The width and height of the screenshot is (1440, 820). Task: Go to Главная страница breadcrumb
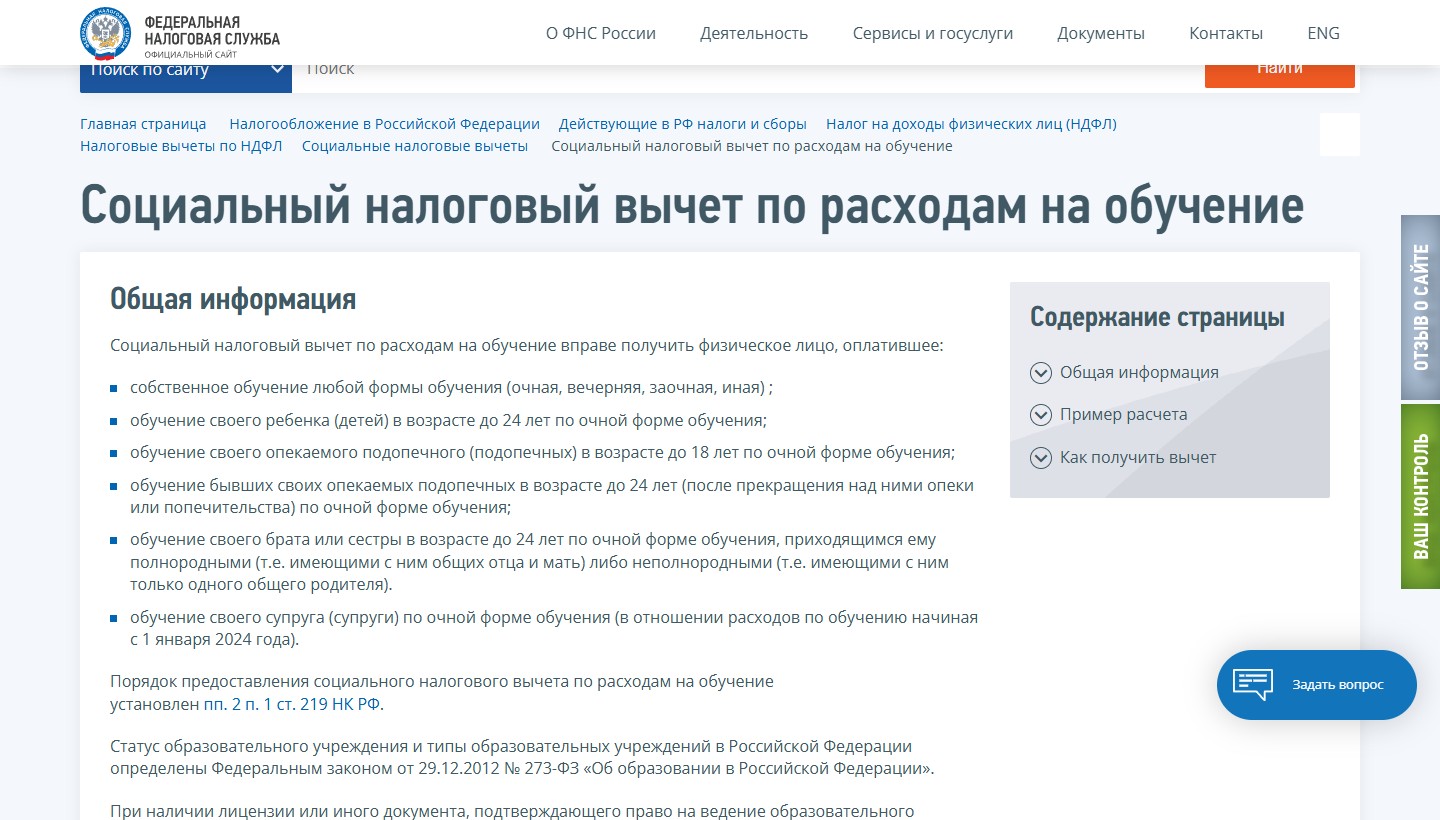tap(143, 124)
